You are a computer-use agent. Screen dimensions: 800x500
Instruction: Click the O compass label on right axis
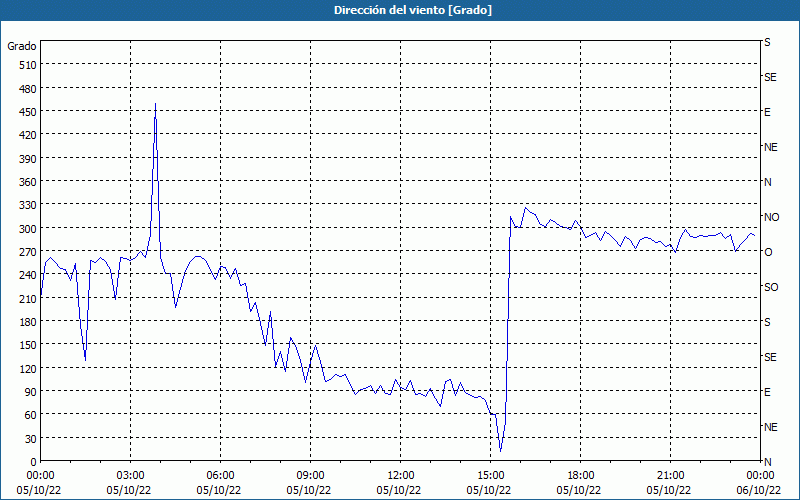768,252
